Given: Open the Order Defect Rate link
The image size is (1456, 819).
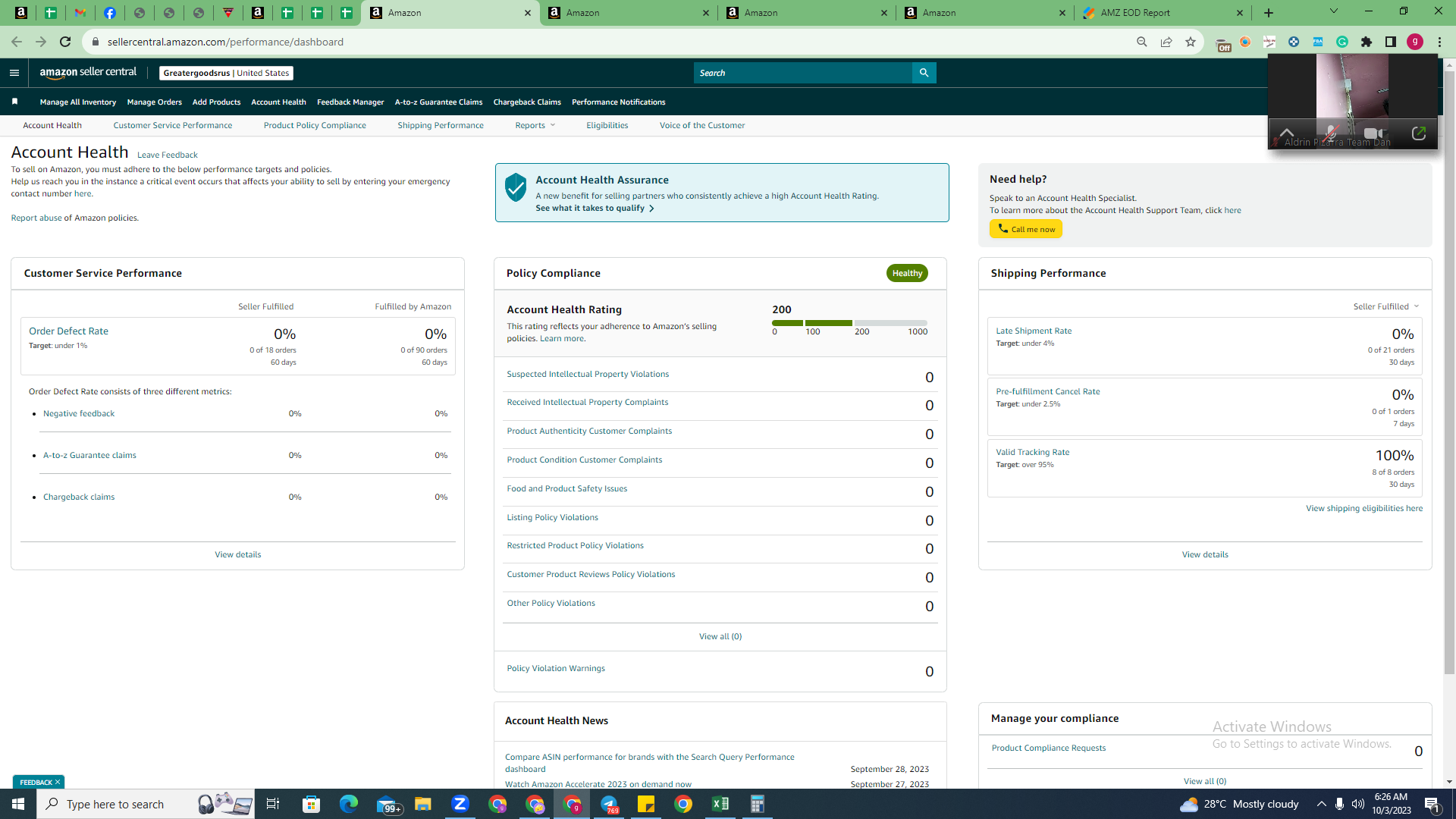Looking at the screenshot, I should click(x=68, y=331).
